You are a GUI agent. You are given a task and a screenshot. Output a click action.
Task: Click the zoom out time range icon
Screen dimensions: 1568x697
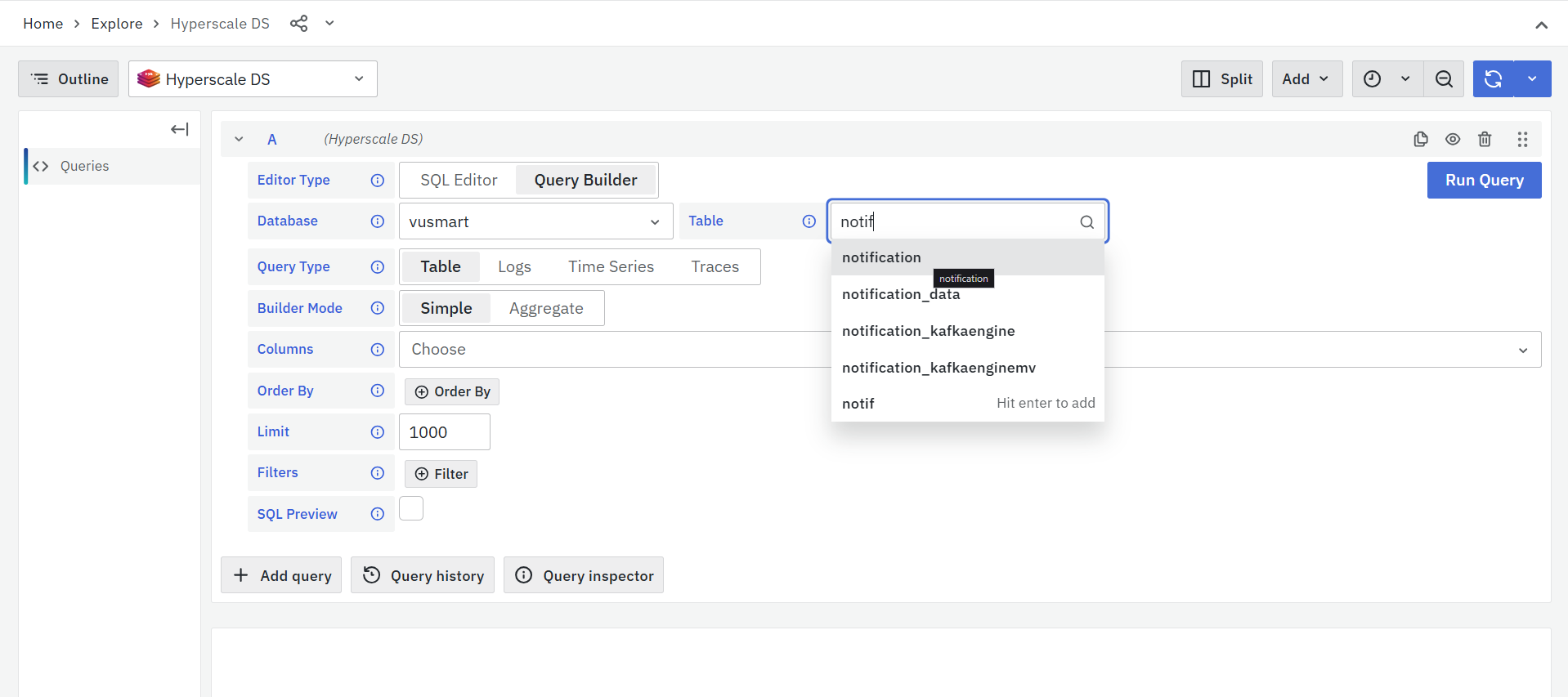pyautogui.click(x=1444, y=79)
